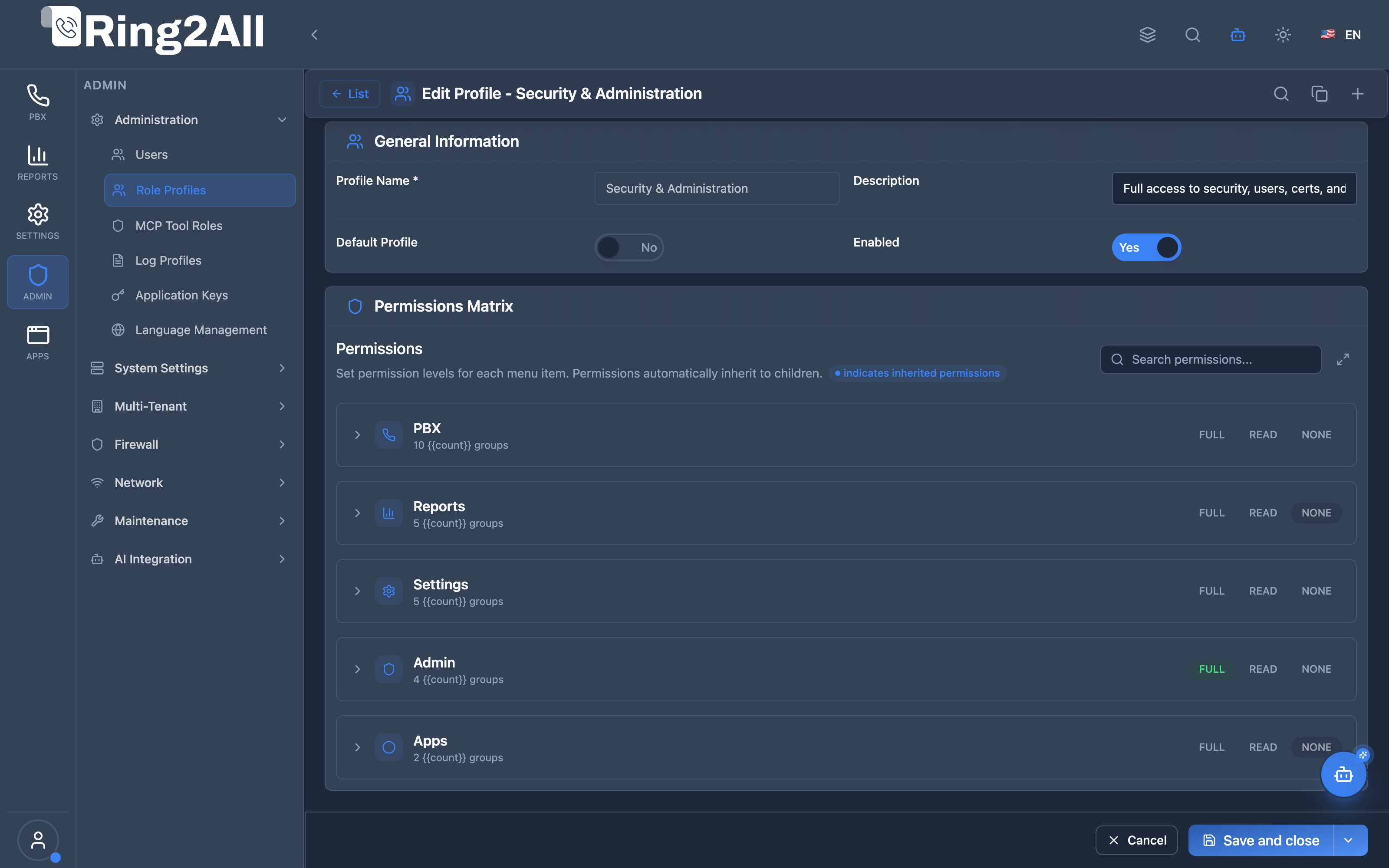This screenshot has width=1389, height=868.
Task: Click the Description input field
Action: (1234, 188)
